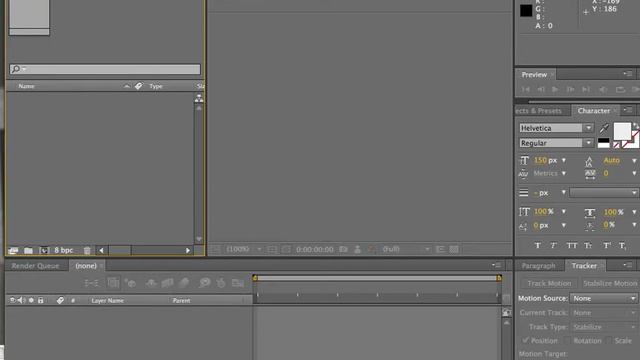The image size is (640, 360).
Task: Open the (100%) magnification dropdown in viewer
Action: [244, 249]
